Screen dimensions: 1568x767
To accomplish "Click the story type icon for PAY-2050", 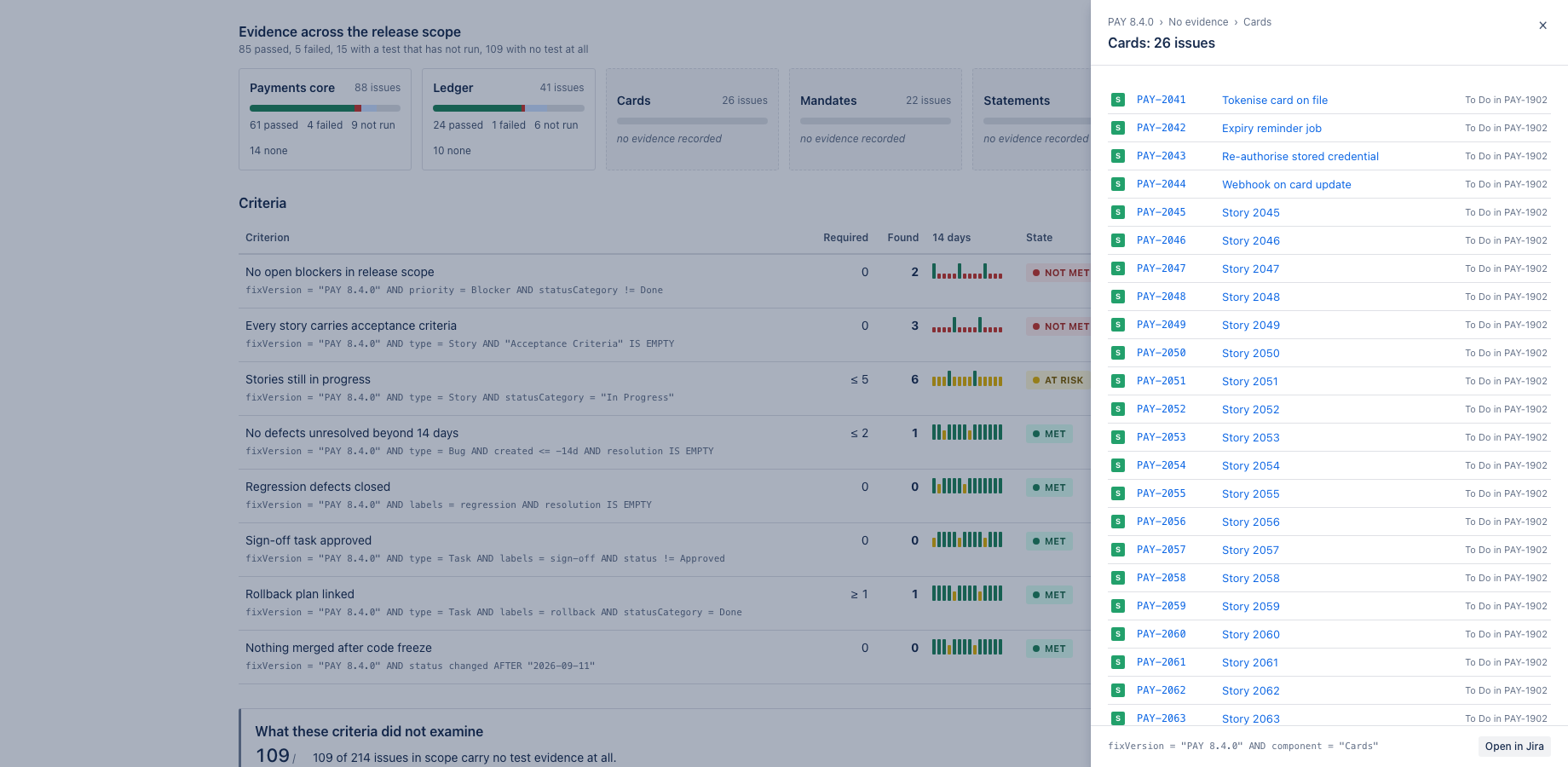I will 1118,353.
